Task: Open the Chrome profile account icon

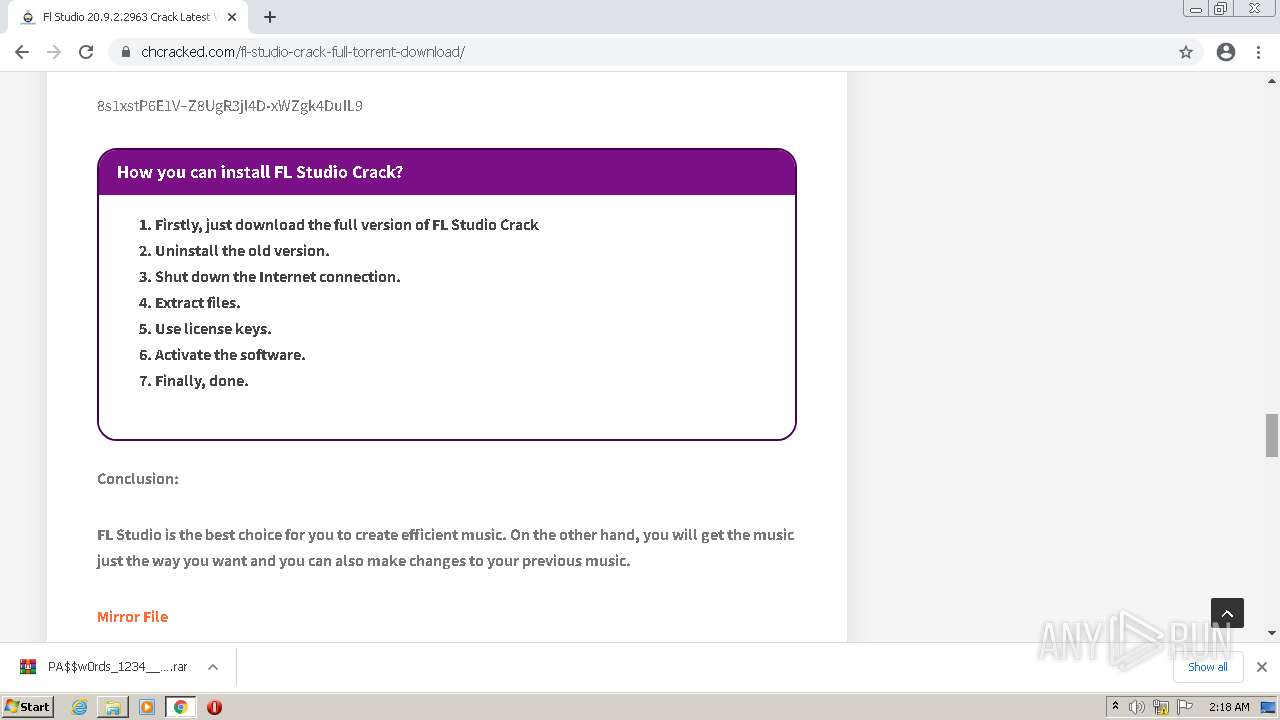Action: (x=1226, y=52)
